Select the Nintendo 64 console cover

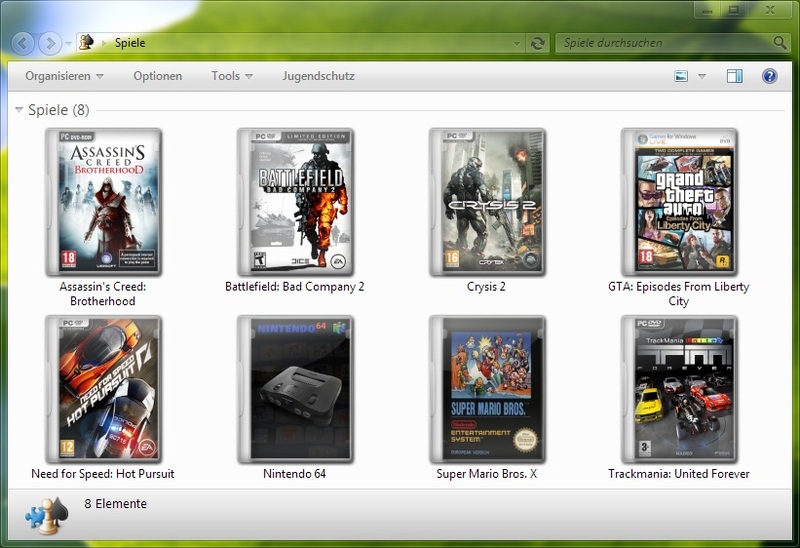tap(296, 389)
